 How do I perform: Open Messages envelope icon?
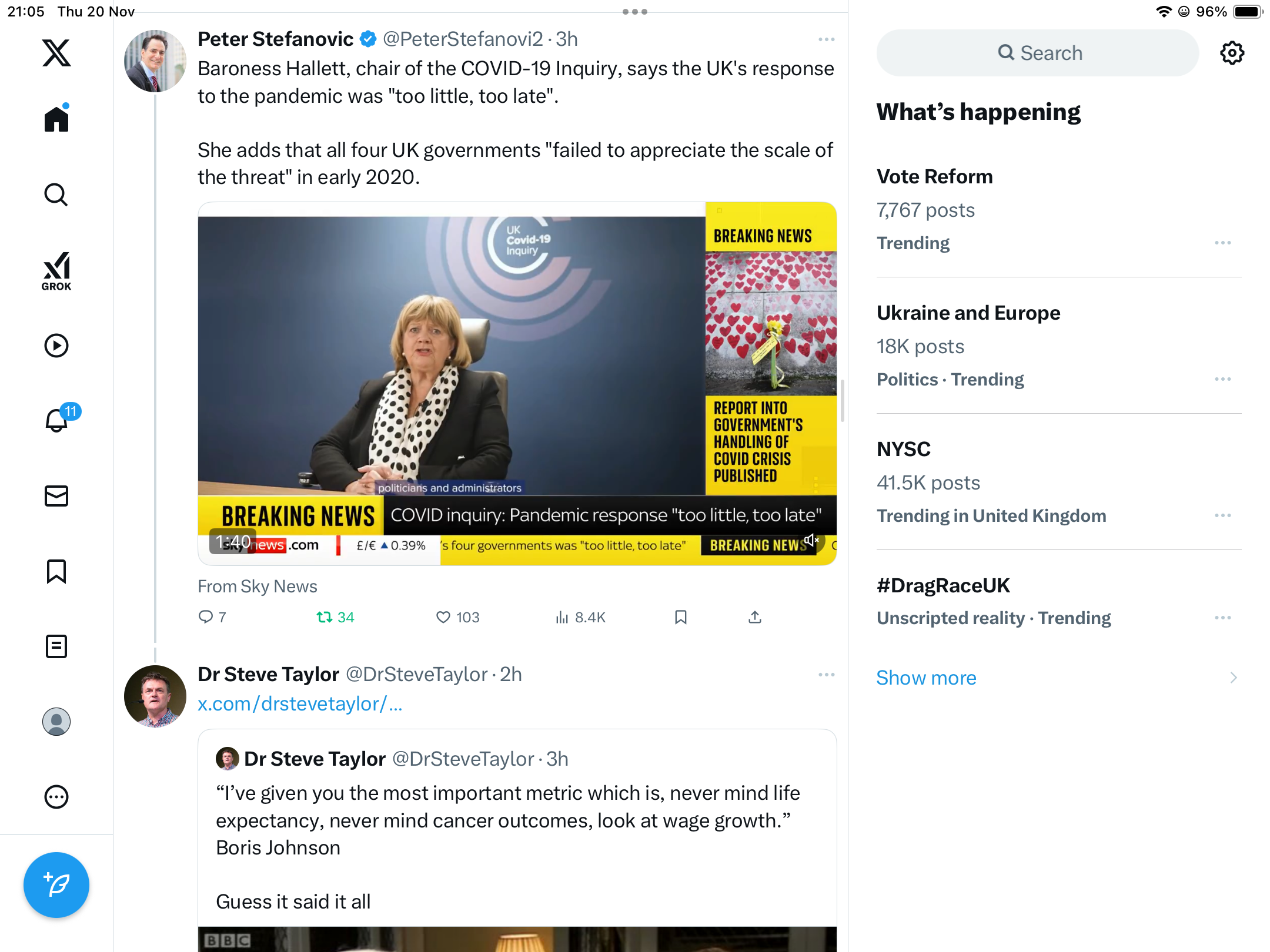point(56,496)
